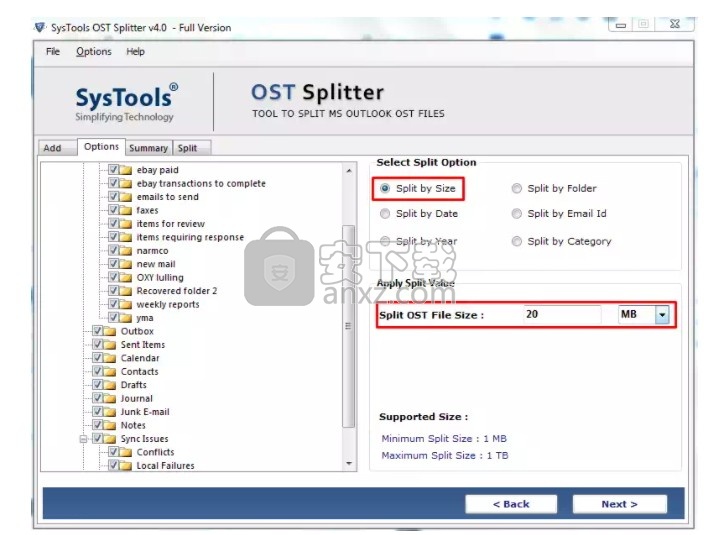This screenshot has height=535, width=704.
Task: Click the Drafts folder icon
Action: click(110, 385)
